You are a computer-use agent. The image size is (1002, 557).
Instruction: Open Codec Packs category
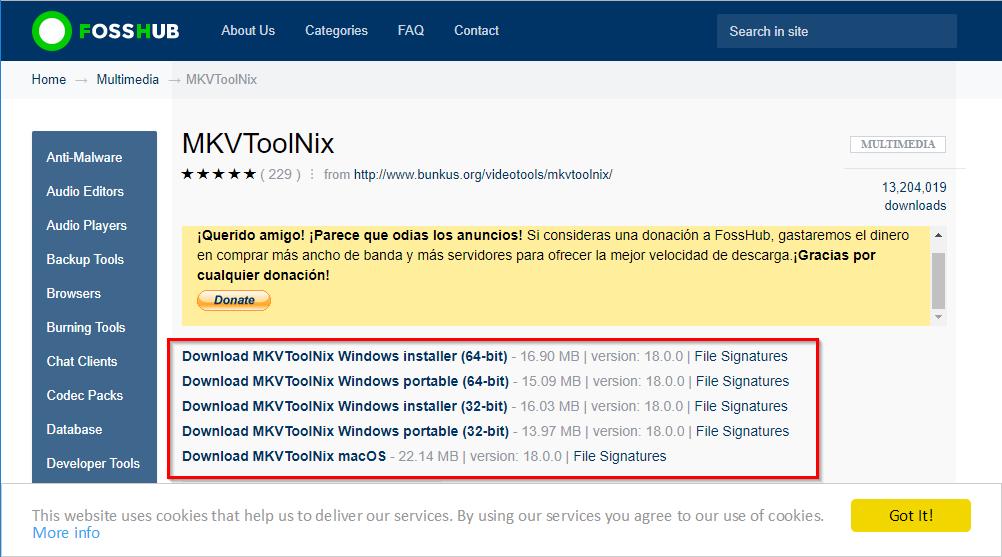84,395
